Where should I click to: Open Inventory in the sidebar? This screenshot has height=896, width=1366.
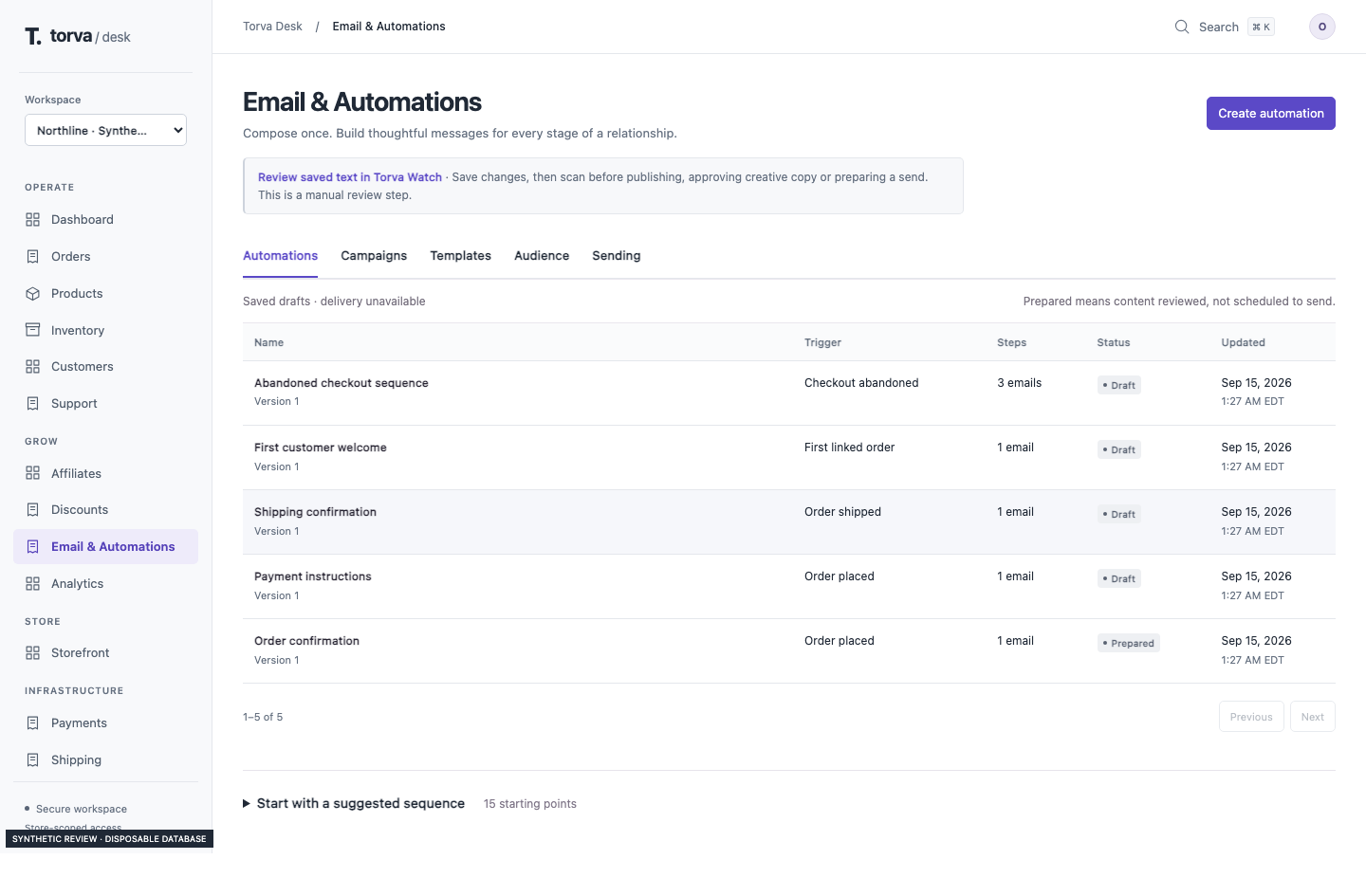point(105,330)
